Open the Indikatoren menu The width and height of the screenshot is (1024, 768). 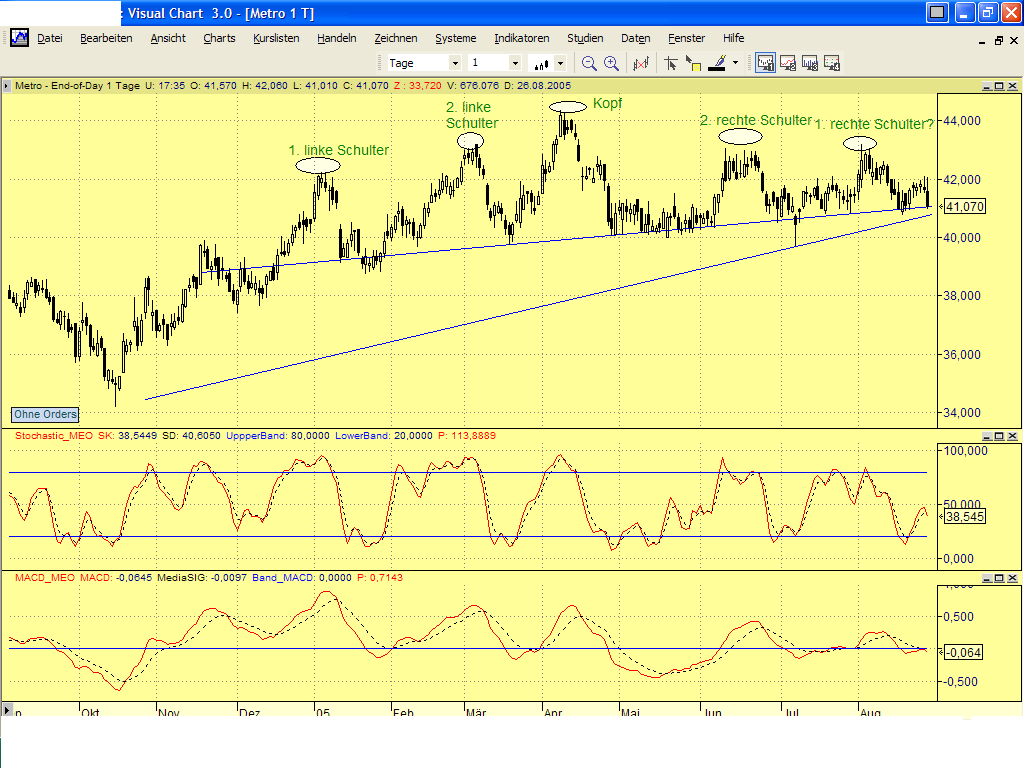click(521, 38)
